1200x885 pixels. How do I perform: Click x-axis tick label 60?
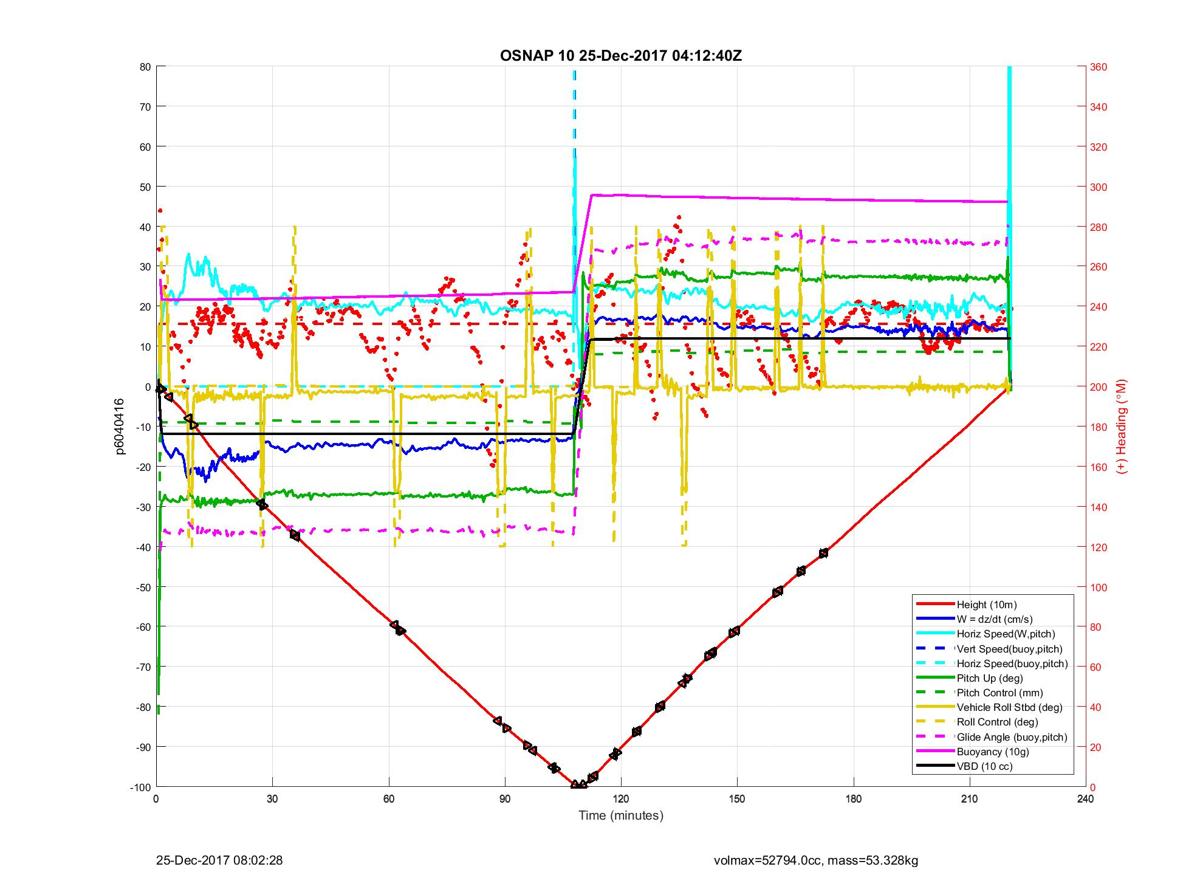[x=388, y=799]
